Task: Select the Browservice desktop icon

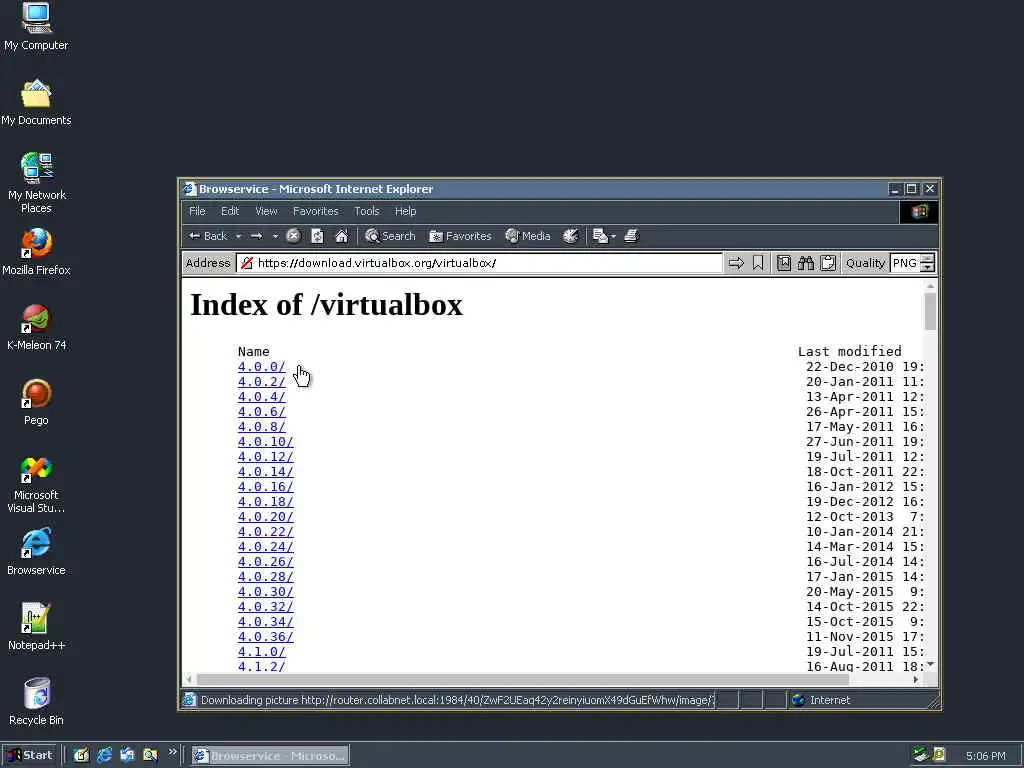Action: click(x=36, y=552)
